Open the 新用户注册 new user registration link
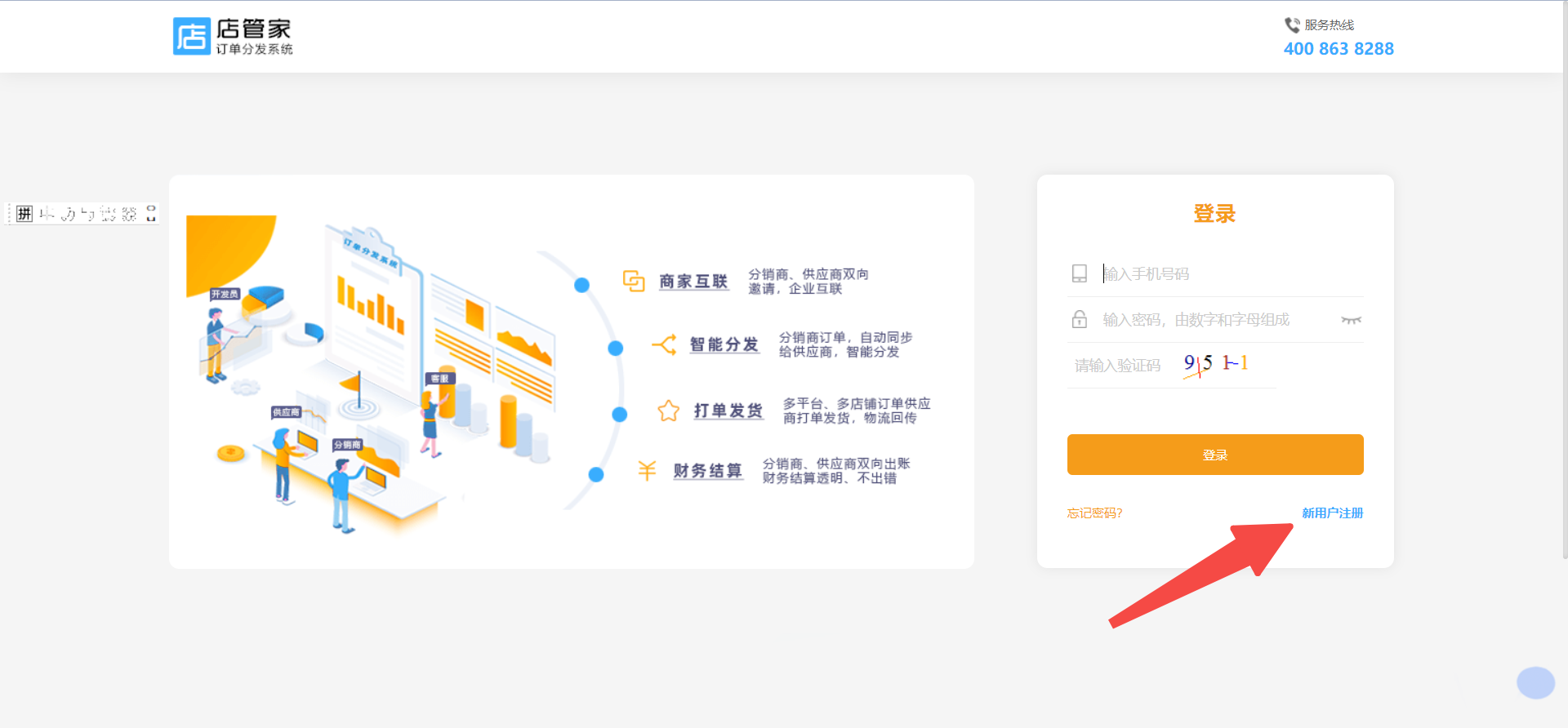 1332,513
